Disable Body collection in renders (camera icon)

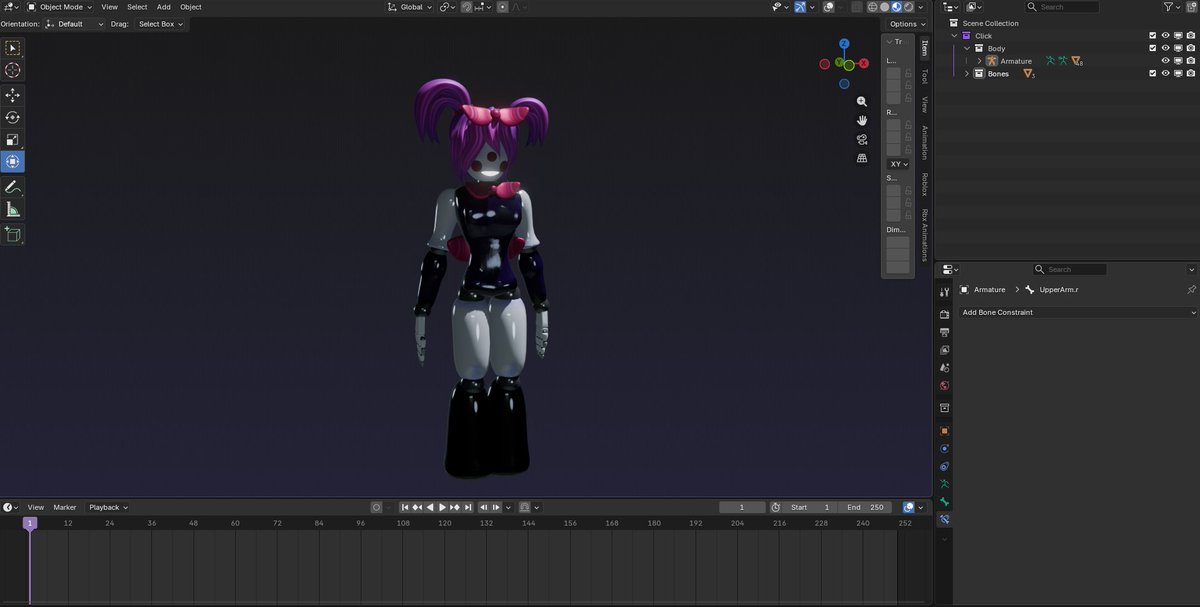(x=1190, y=48)
